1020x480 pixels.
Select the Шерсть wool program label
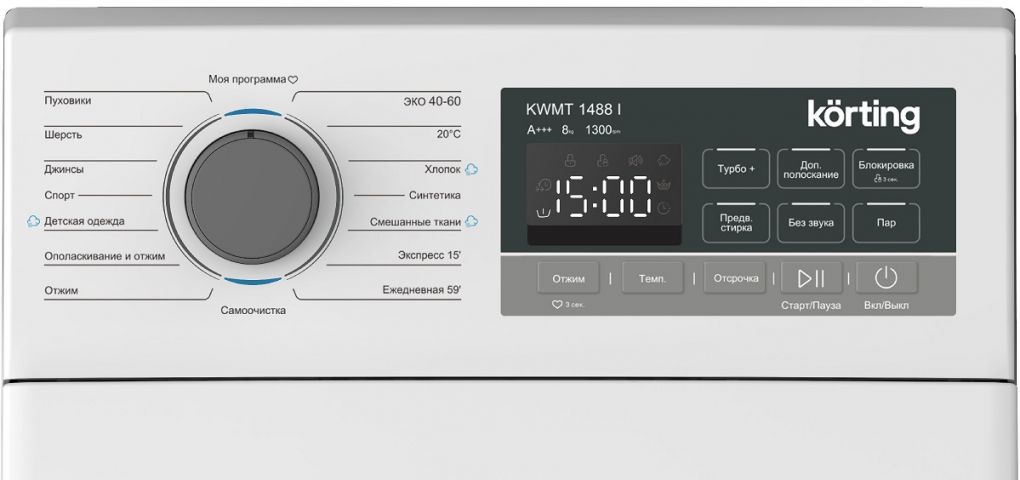click(63, 134)
